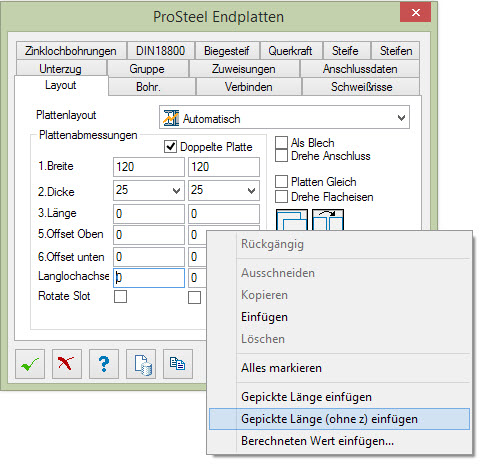Click Löschen menu entry

click(x=339, y=339)
